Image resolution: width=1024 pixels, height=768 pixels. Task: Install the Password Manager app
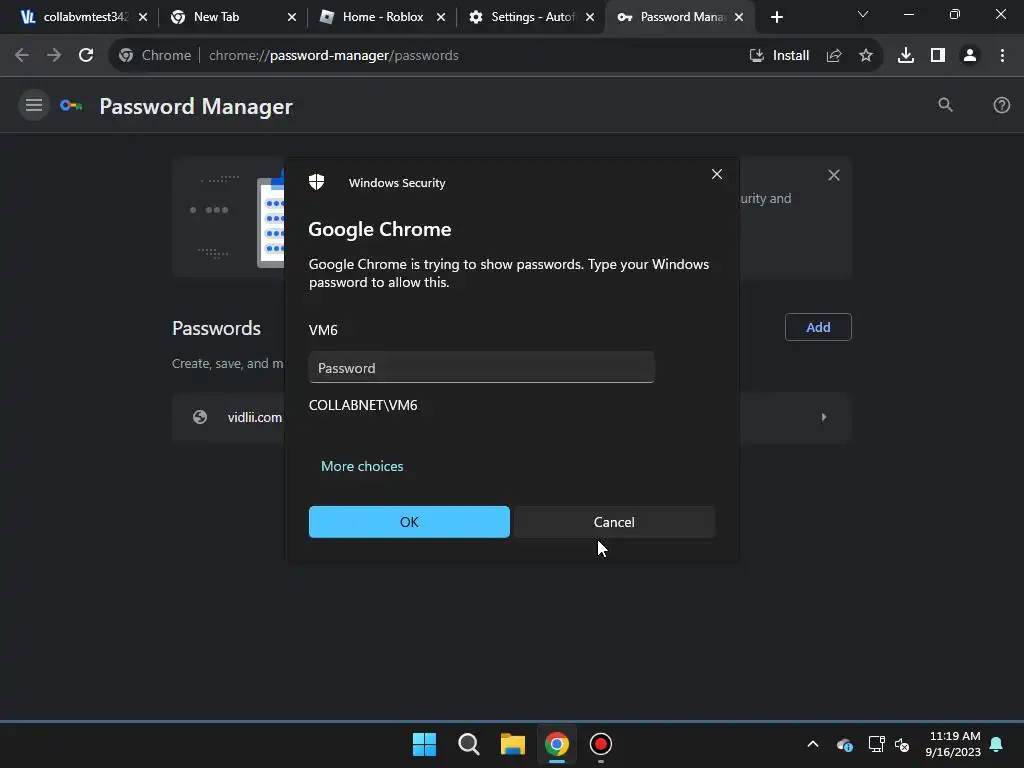[779, 56]
